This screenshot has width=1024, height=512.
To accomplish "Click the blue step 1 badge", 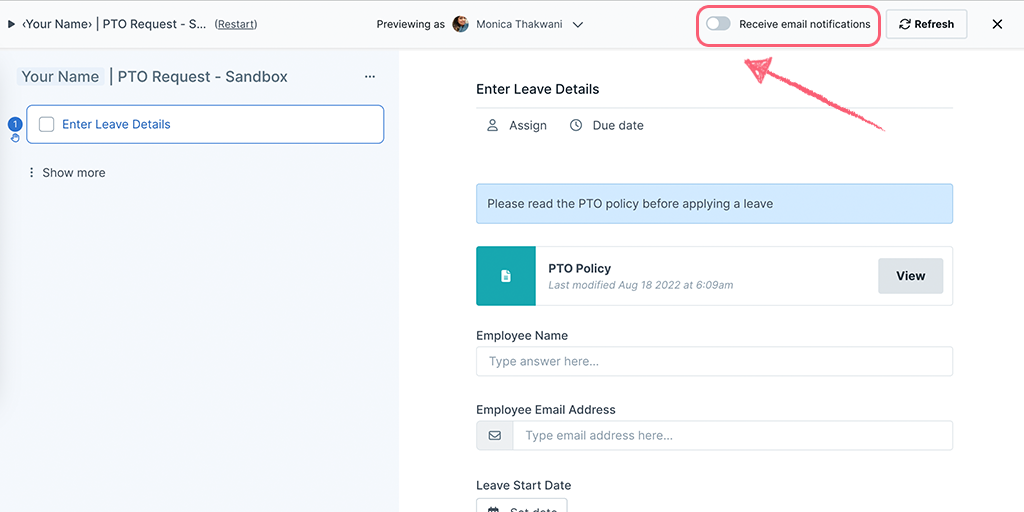I will (15, 124).
